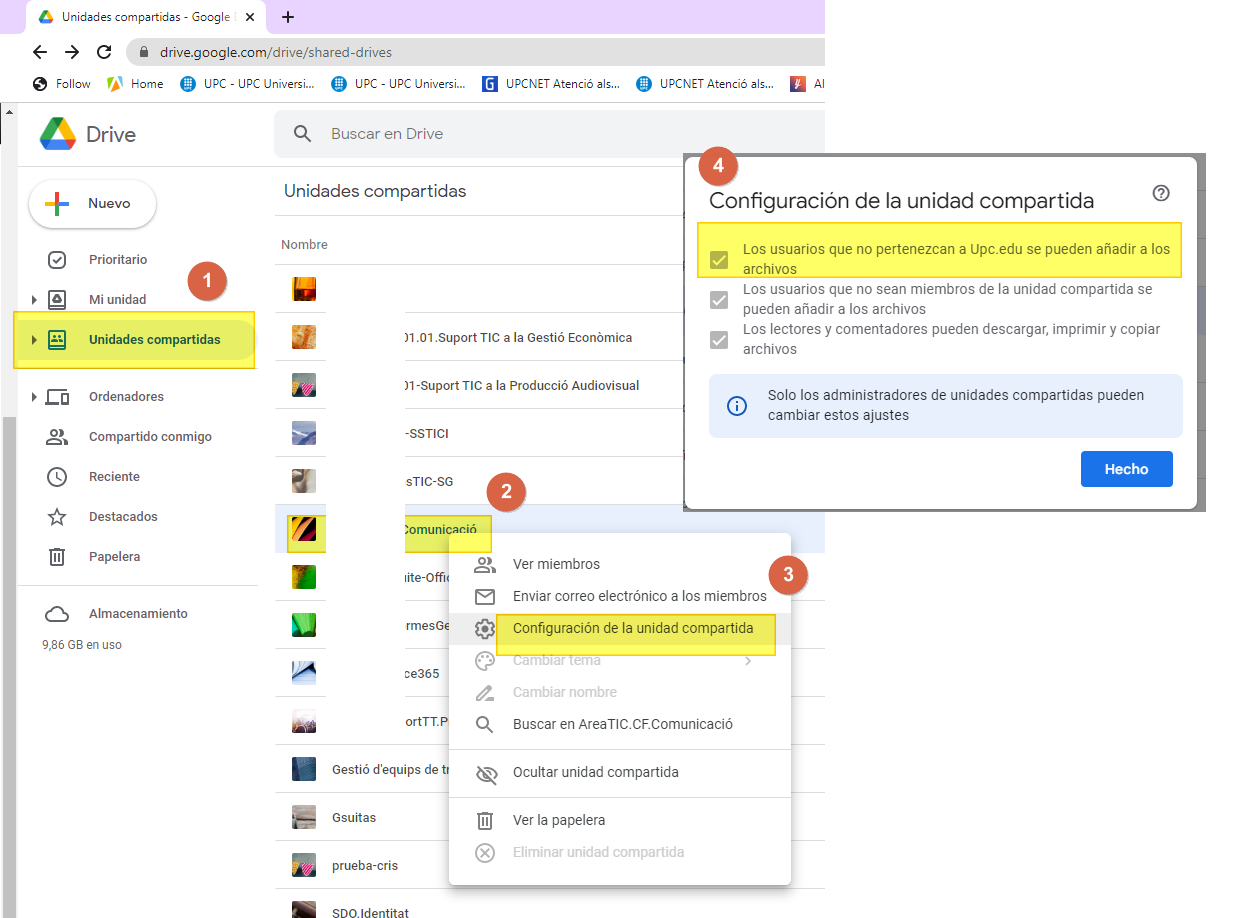This screenshot has width=1257, height=918.
Task: Toggle checkbox for readers and commenters downloading
Action: pyautogui.click(x=719, y=340)
